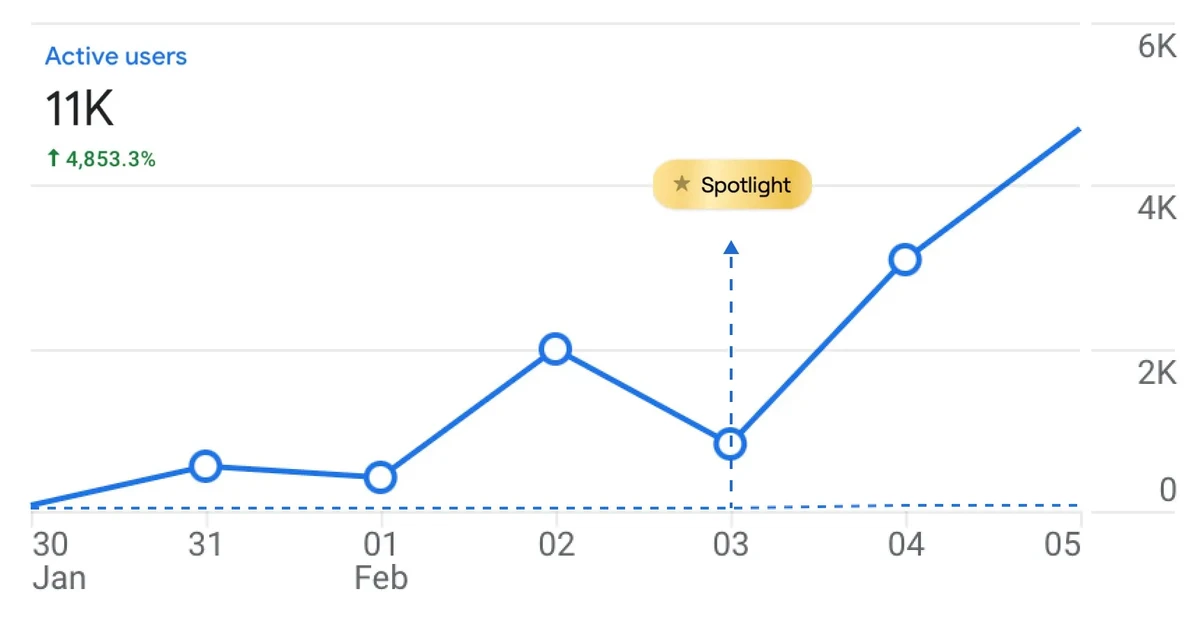Click the green up-arrow trend icon
Screen dimensions: 1200x617
point(53,158)
